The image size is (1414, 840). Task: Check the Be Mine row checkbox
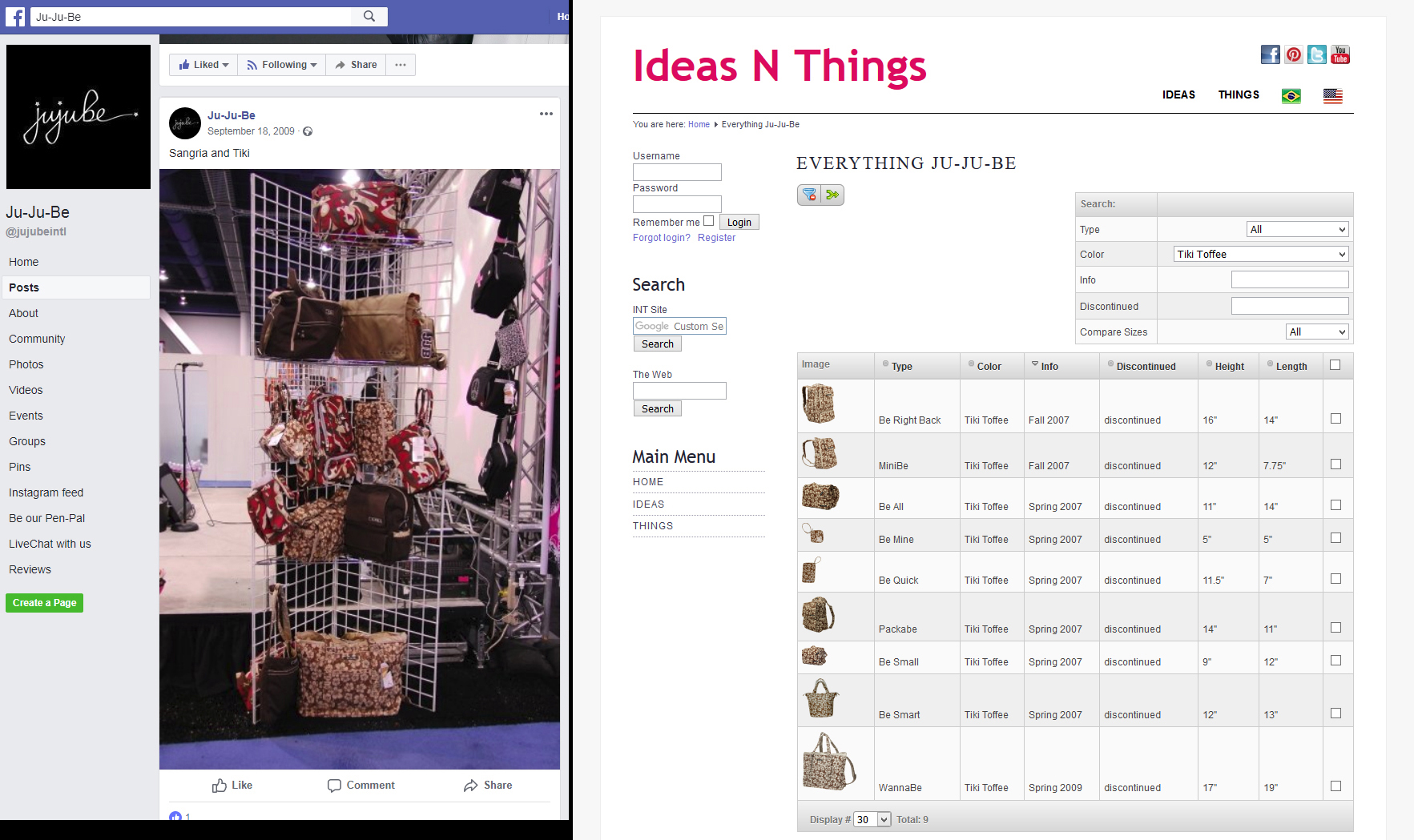point(1335,538)
